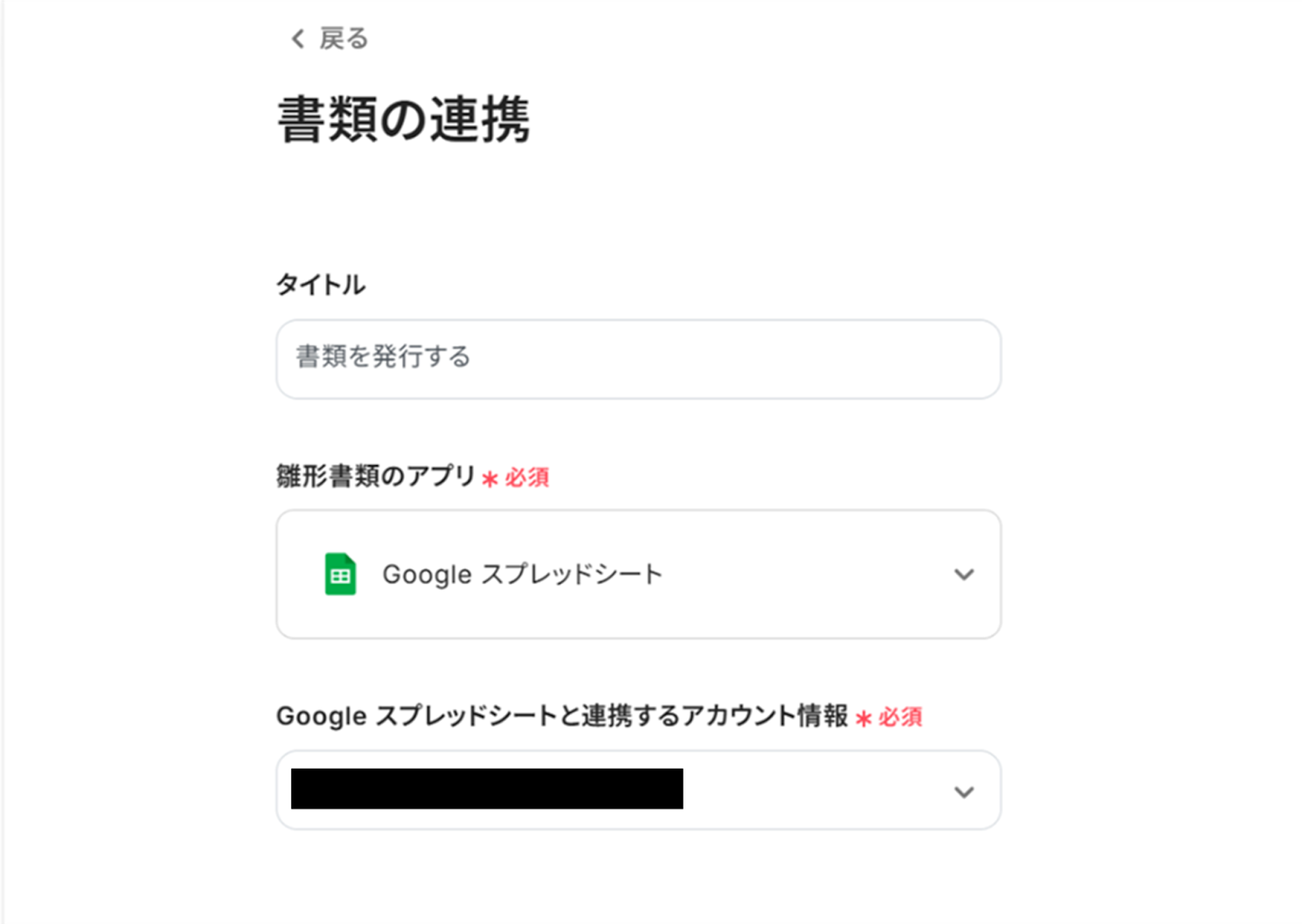The image size is (1302, 924).
Task: Focus the タイトル input field
Action: [x=638, y=359]
